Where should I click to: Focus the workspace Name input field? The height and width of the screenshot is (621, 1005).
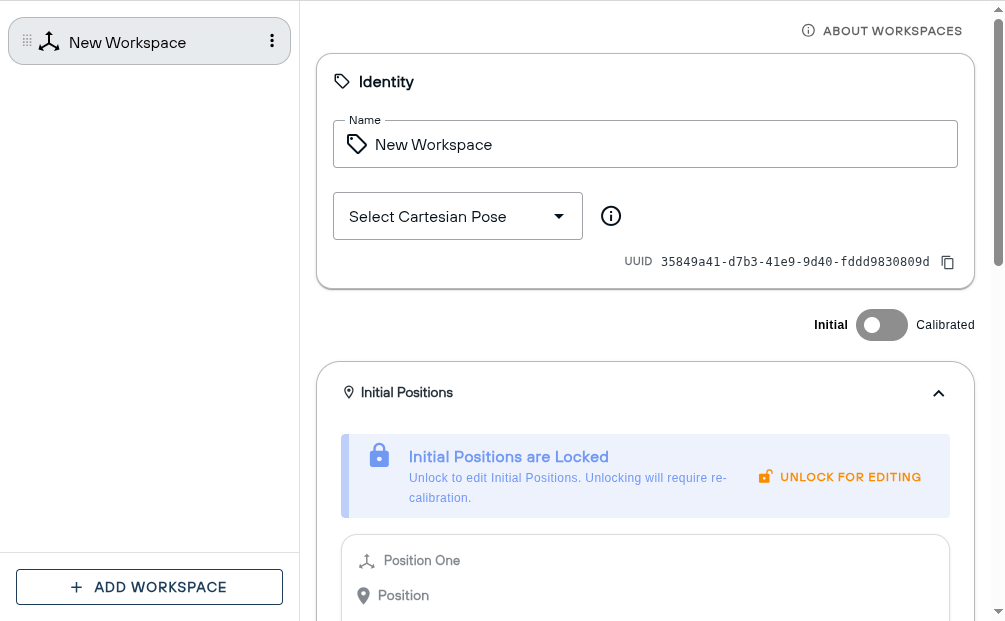point(645,144)
